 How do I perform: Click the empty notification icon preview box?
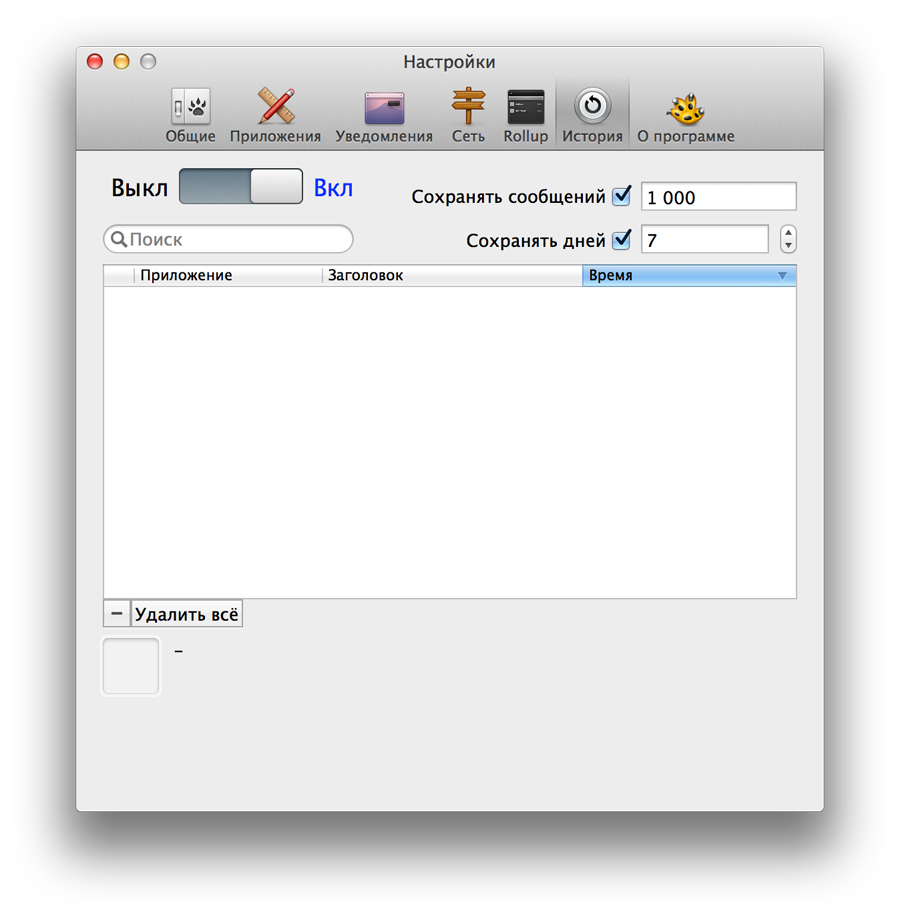(x=131, y=666)
